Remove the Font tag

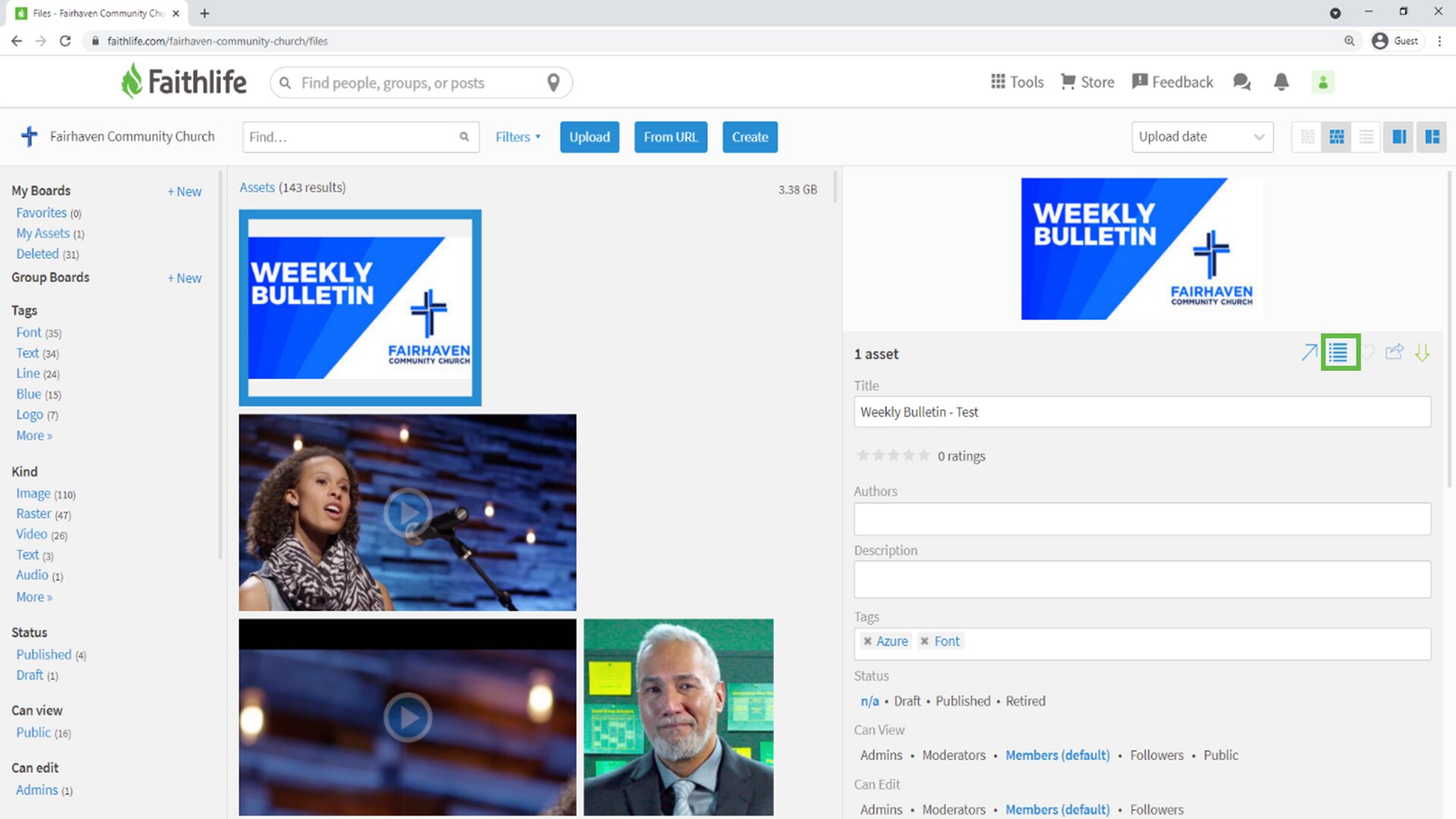[x=924, y=642]
